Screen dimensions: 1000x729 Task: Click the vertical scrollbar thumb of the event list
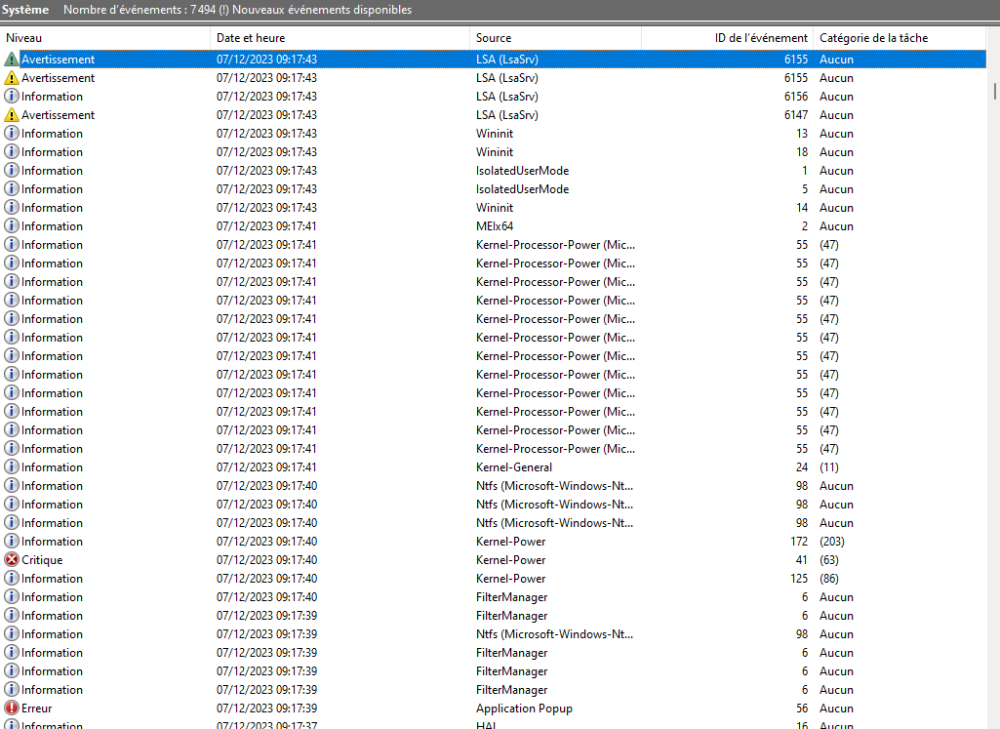point(994,90)
